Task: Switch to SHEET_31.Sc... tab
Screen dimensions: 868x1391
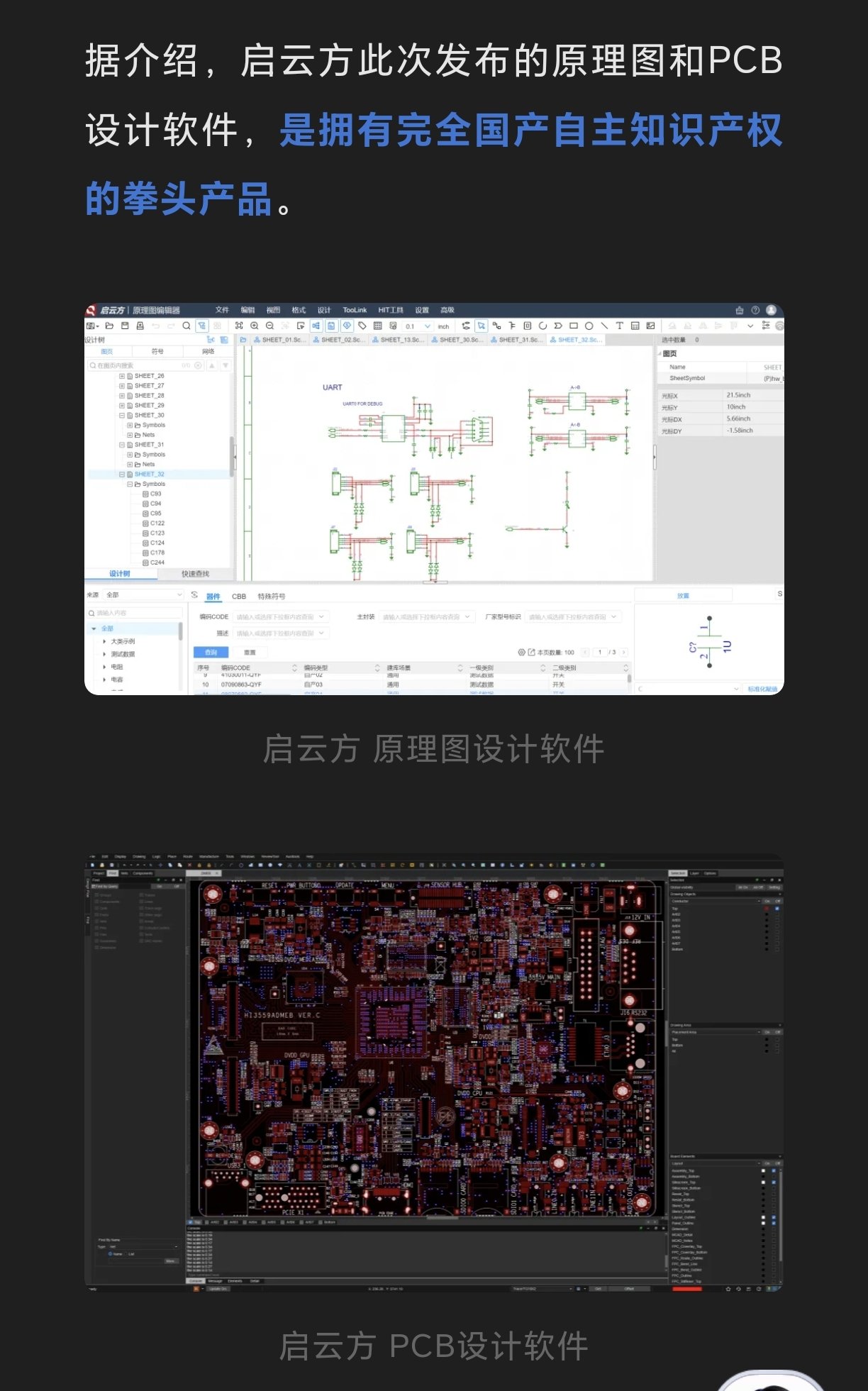Action: coord(517,340)
